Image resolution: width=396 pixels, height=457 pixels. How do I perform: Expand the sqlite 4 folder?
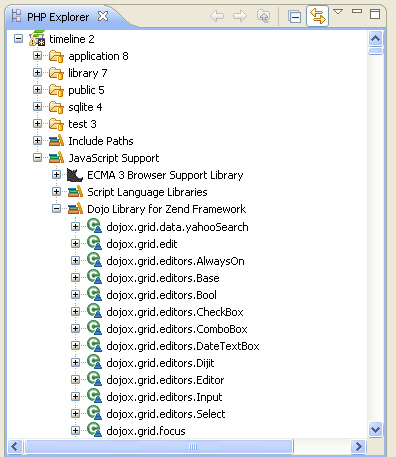click(37, 107)
